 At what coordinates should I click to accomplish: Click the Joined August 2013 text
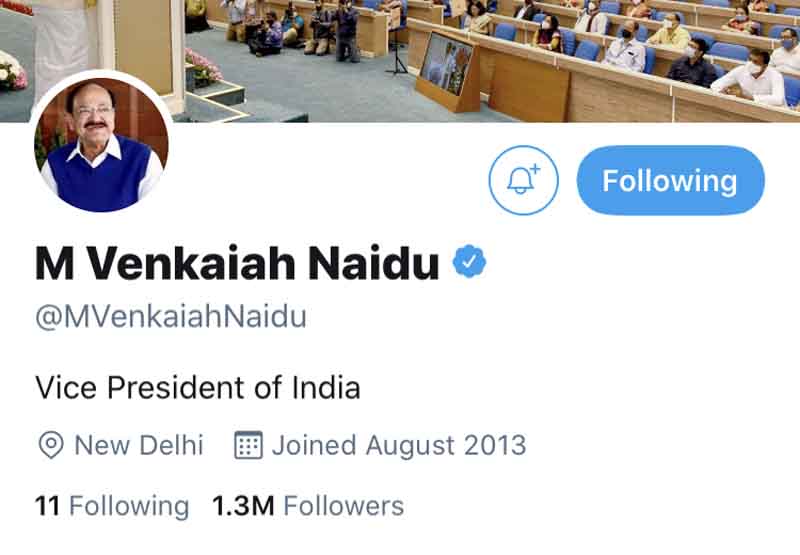click(x=398, y=445)
